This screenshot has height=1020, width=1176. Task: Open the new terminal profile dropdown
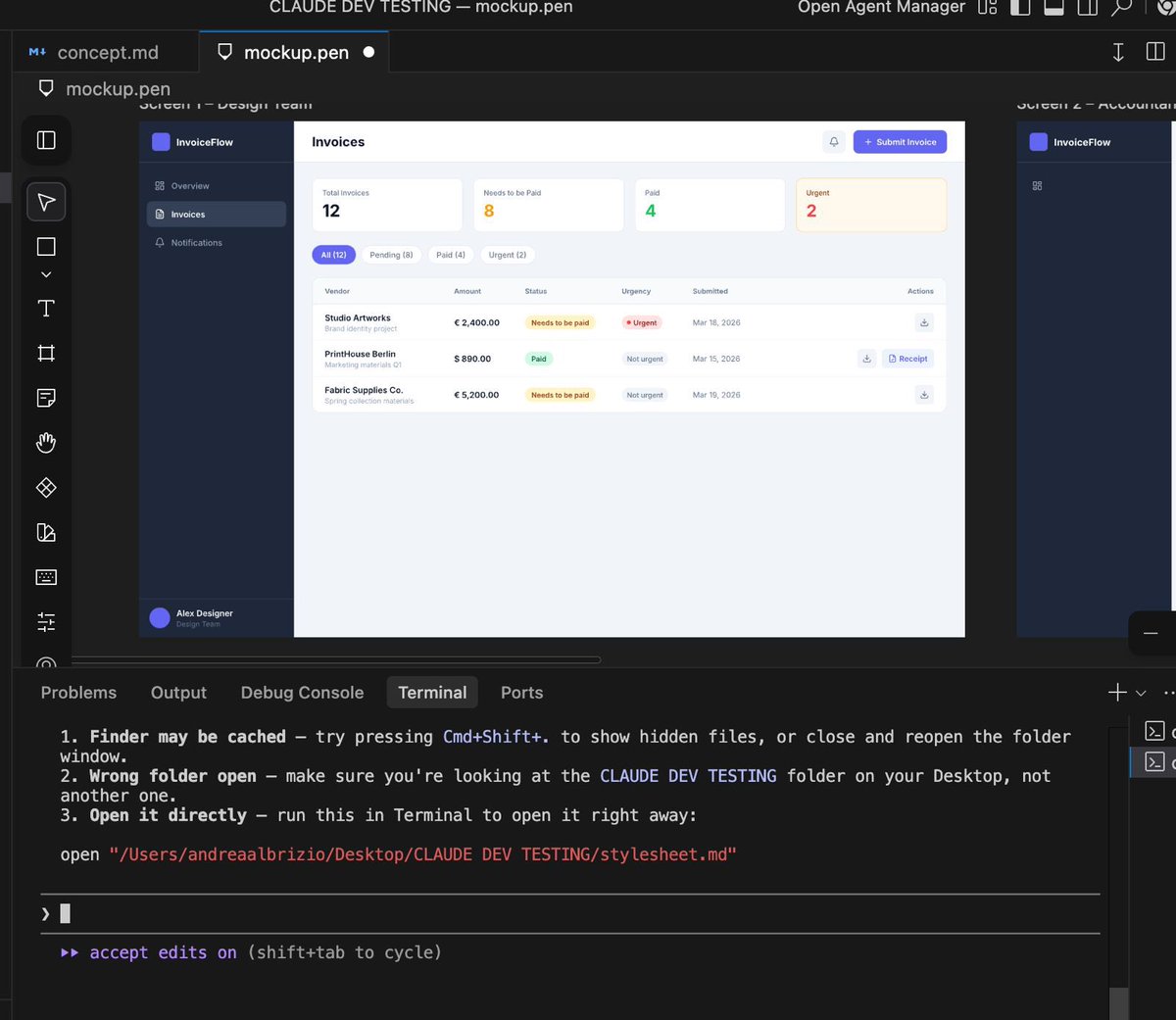click(1141, 693)
